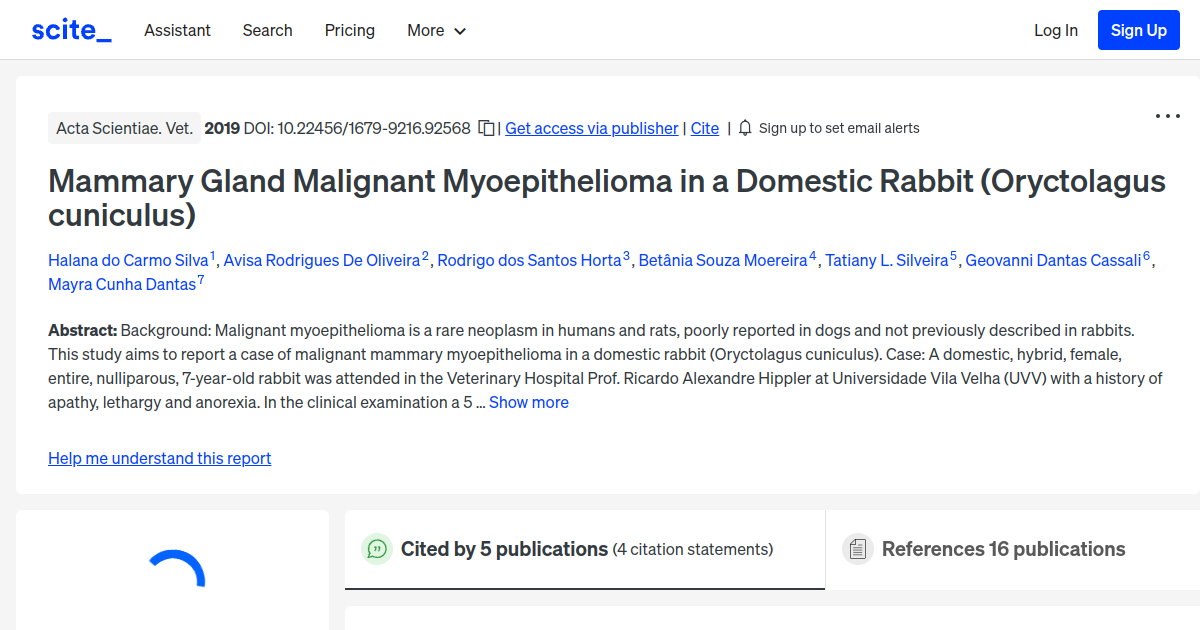The height and width of the screenshot is (630, 1200).
Task: Click the scite_ logo
Action: tap(70, 29)
